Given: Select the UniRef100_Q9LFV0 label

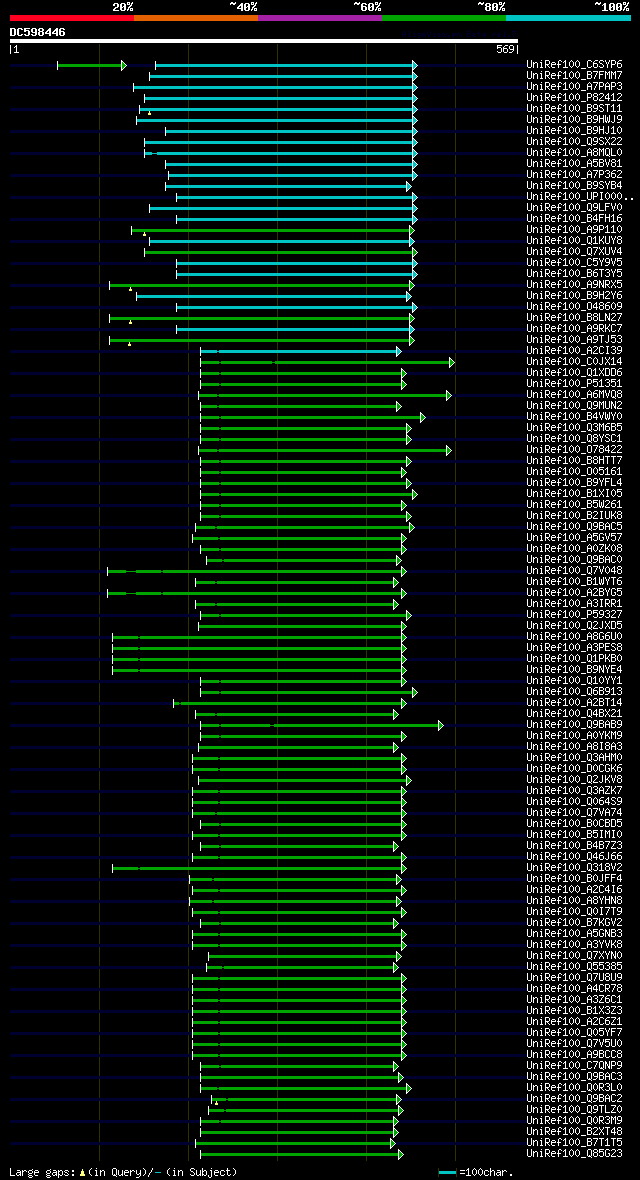Looking at the screenshot, I should pos(574,207).
